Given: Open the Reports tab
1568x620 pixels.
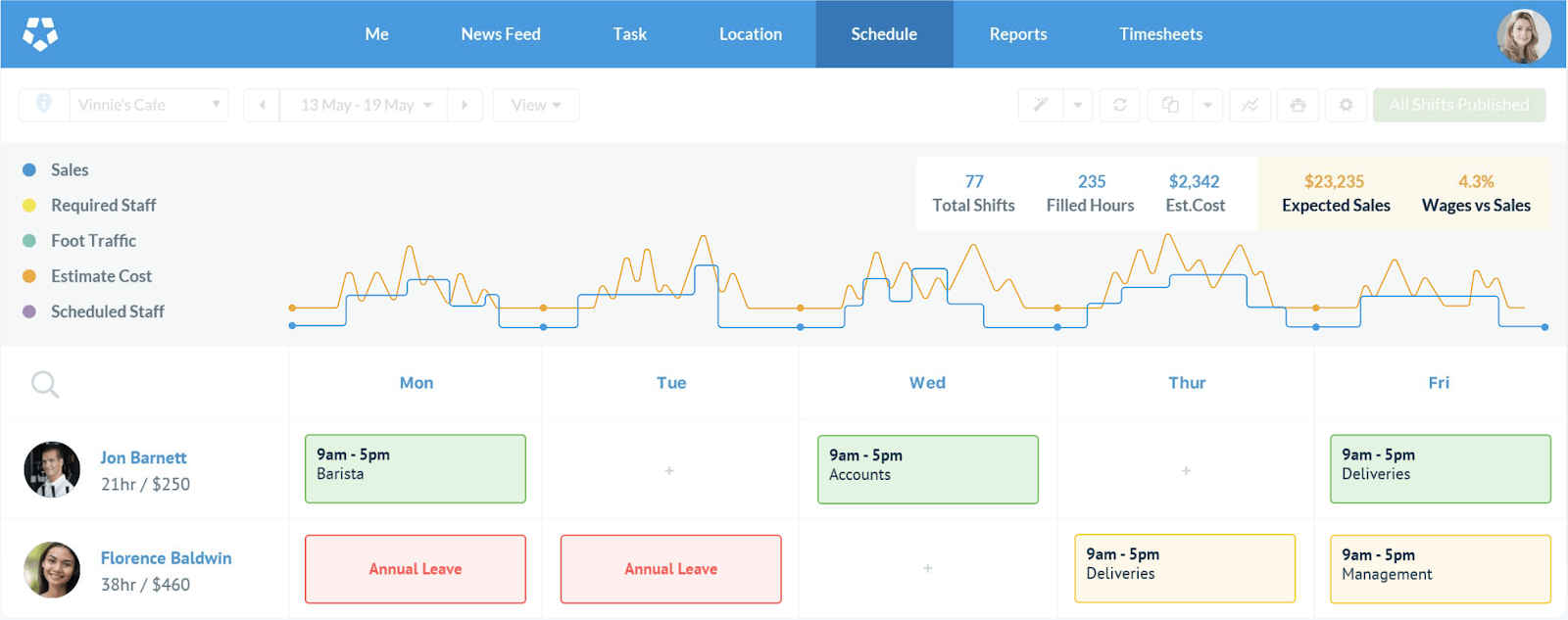Looking at the screenshot, I should (1017, 34).
